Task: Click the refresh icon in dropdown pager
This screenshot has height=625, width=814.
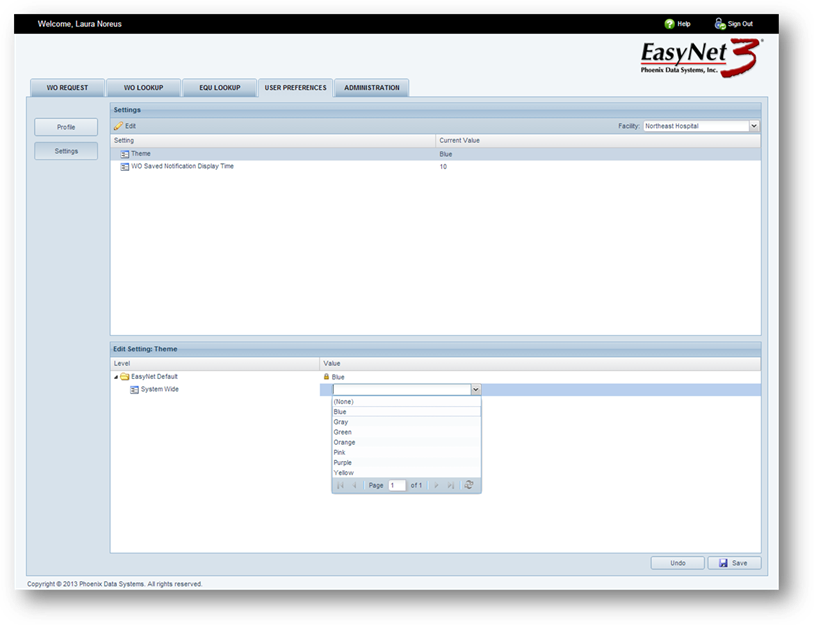Action: coord(469,485)
